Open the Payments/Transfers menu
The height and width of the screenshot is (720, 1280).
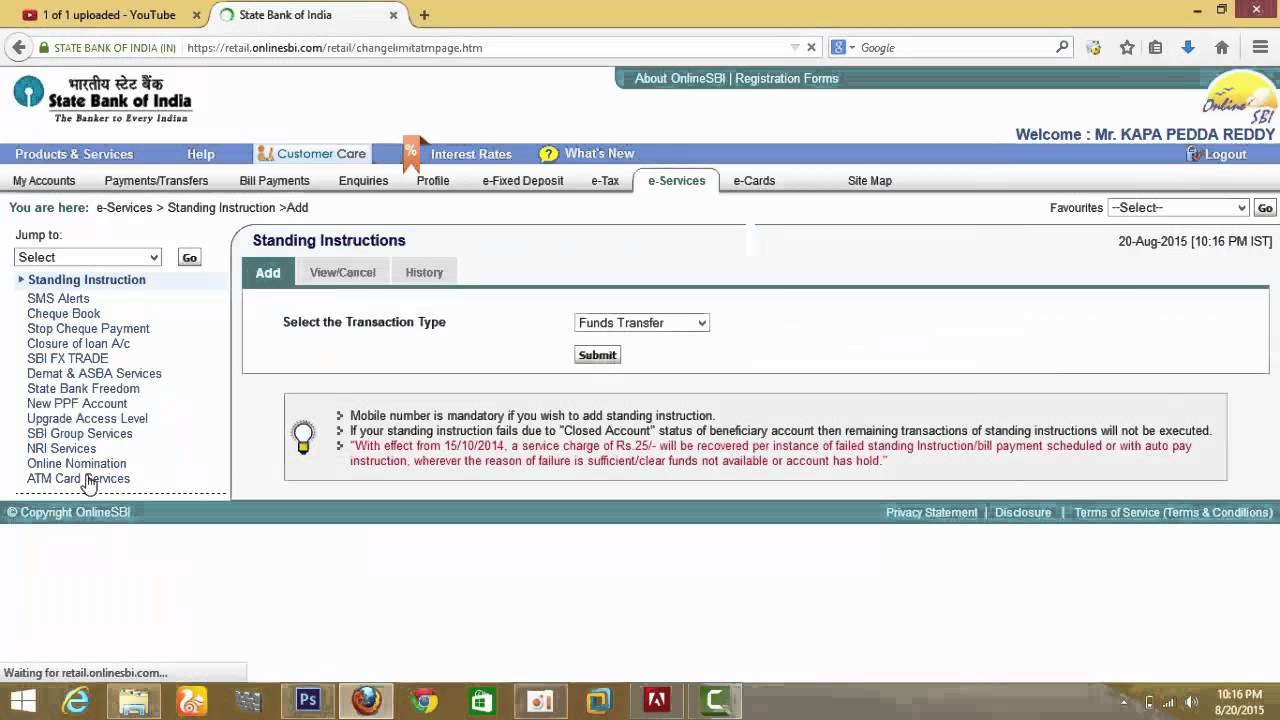pos(156,181)
